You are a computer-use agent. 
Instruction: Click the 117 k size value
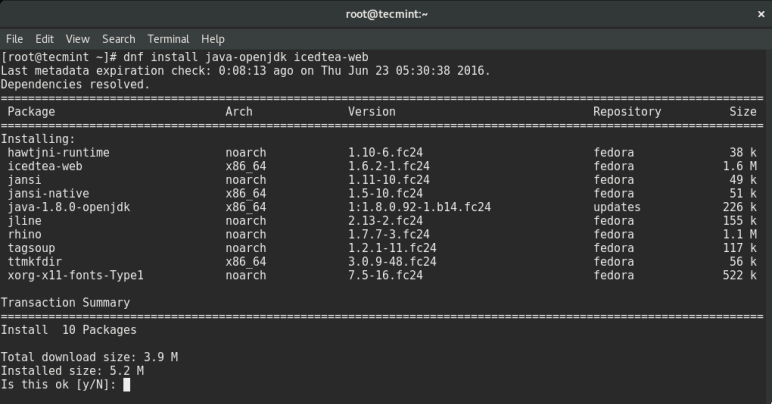click(740, 248)
